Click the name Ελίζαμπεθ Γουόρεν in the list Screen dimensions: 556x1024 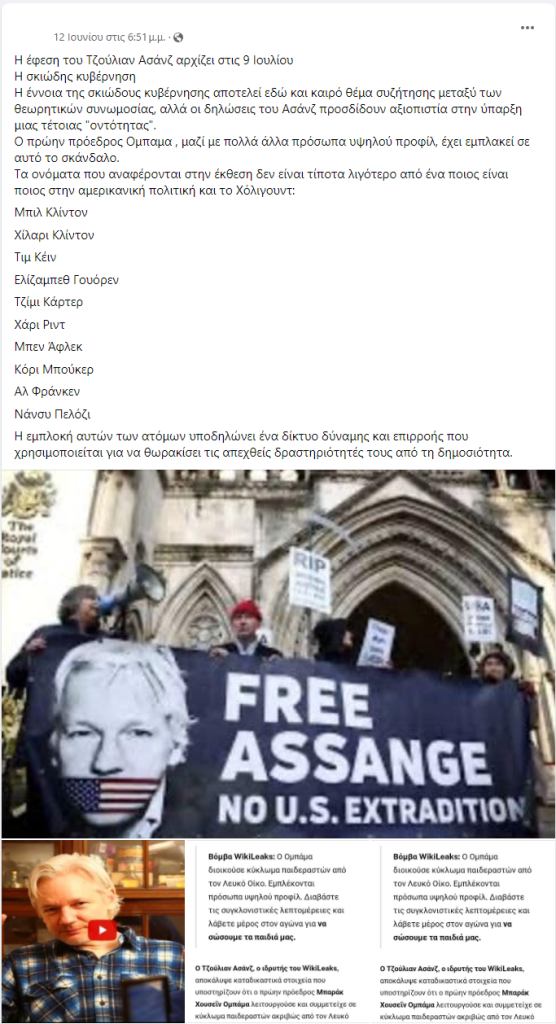coord(67,280)
